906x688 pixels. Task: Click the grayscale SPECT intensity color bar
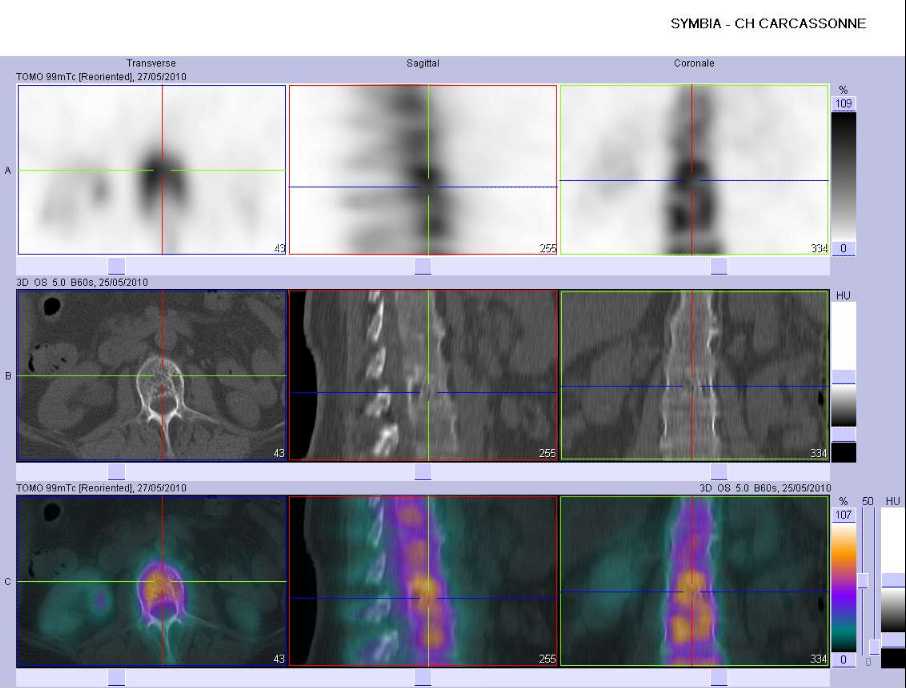844,176
